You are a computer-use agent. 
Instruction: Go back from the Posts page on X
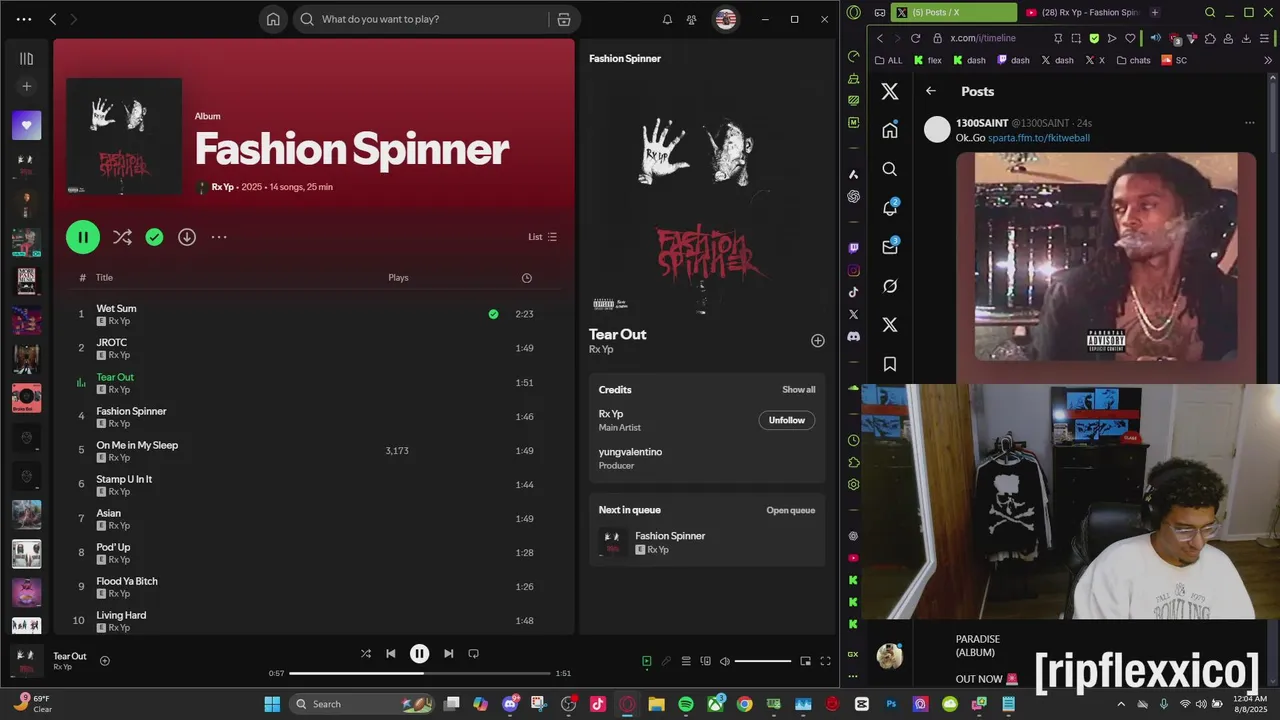pos(931,91)
